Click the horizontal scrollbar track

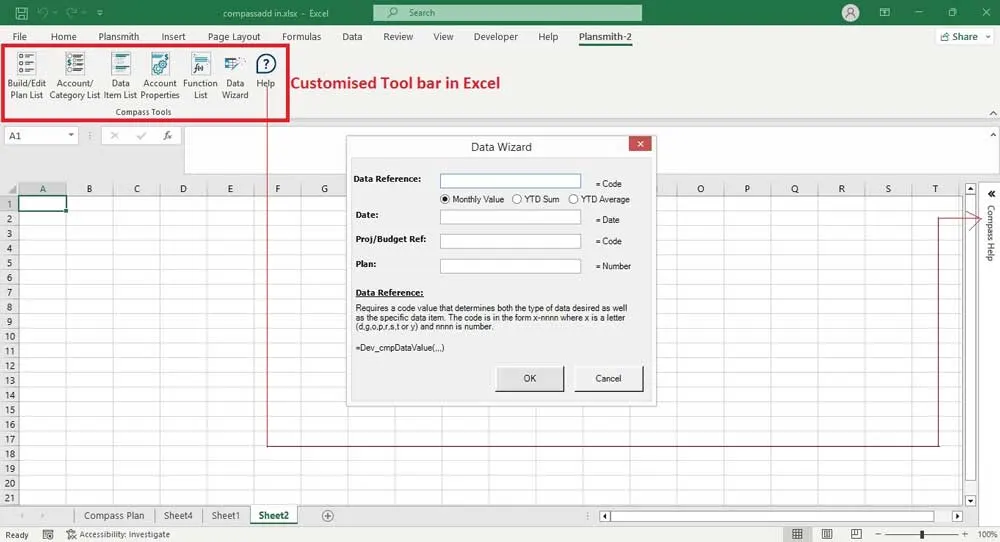(772, 516)
